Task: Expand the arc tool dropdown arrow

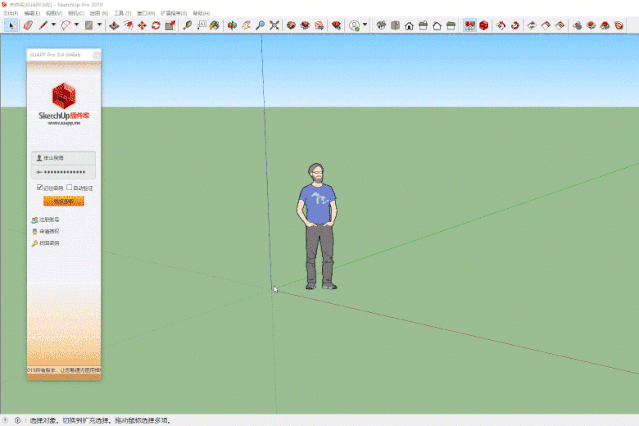Action: pos(76,25)
